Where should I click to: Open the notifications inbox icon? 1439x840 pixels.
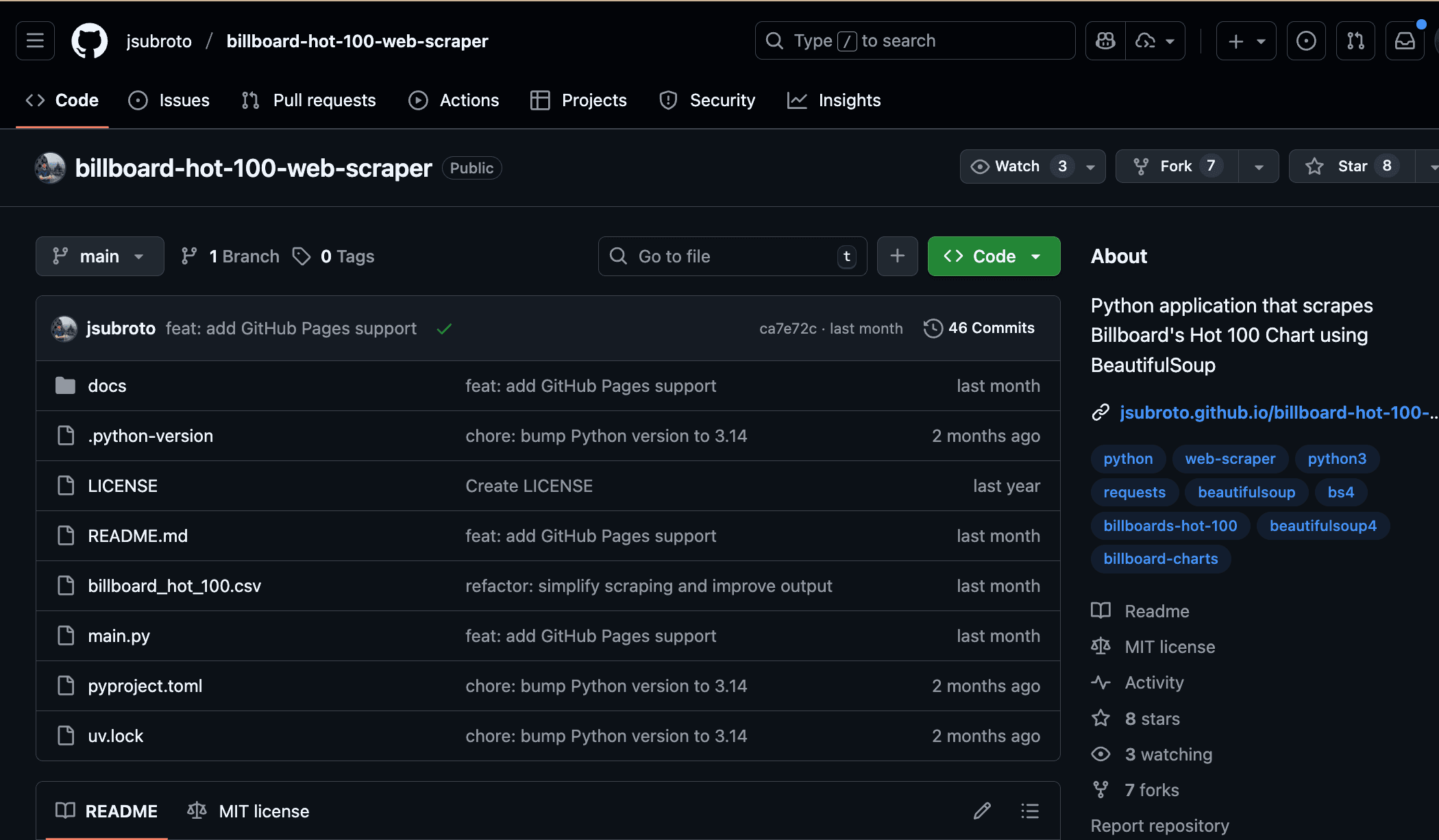pyautogui.click(x=1405, y=41)
